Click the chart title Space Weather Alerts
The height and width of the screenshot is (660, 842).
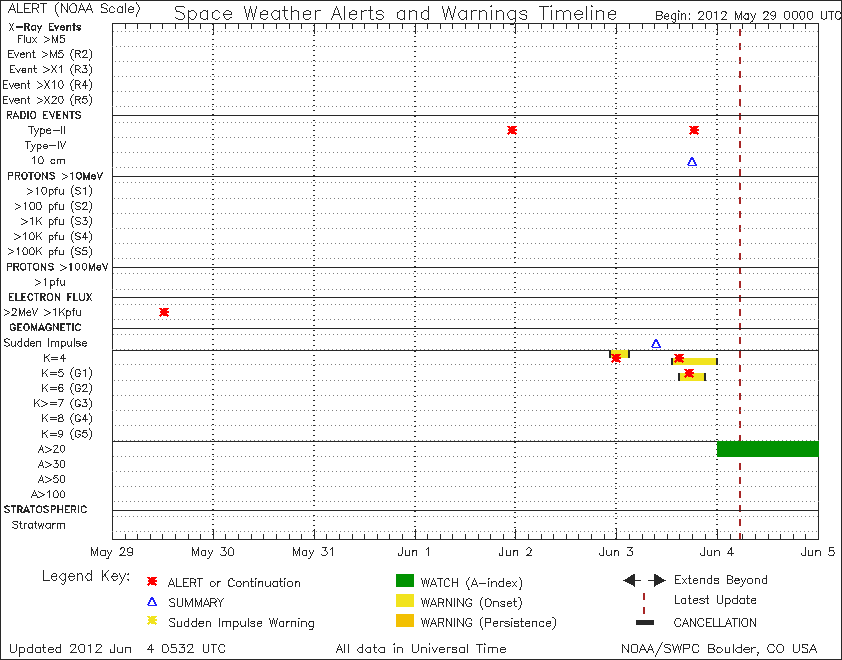pyautogui.click(x=396, y=13)
